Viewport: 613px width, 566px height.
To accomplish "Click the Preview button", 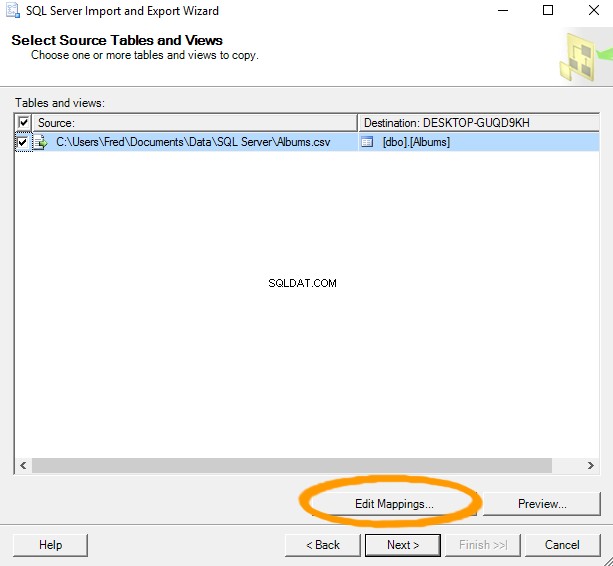I will (x=542, y=504).
